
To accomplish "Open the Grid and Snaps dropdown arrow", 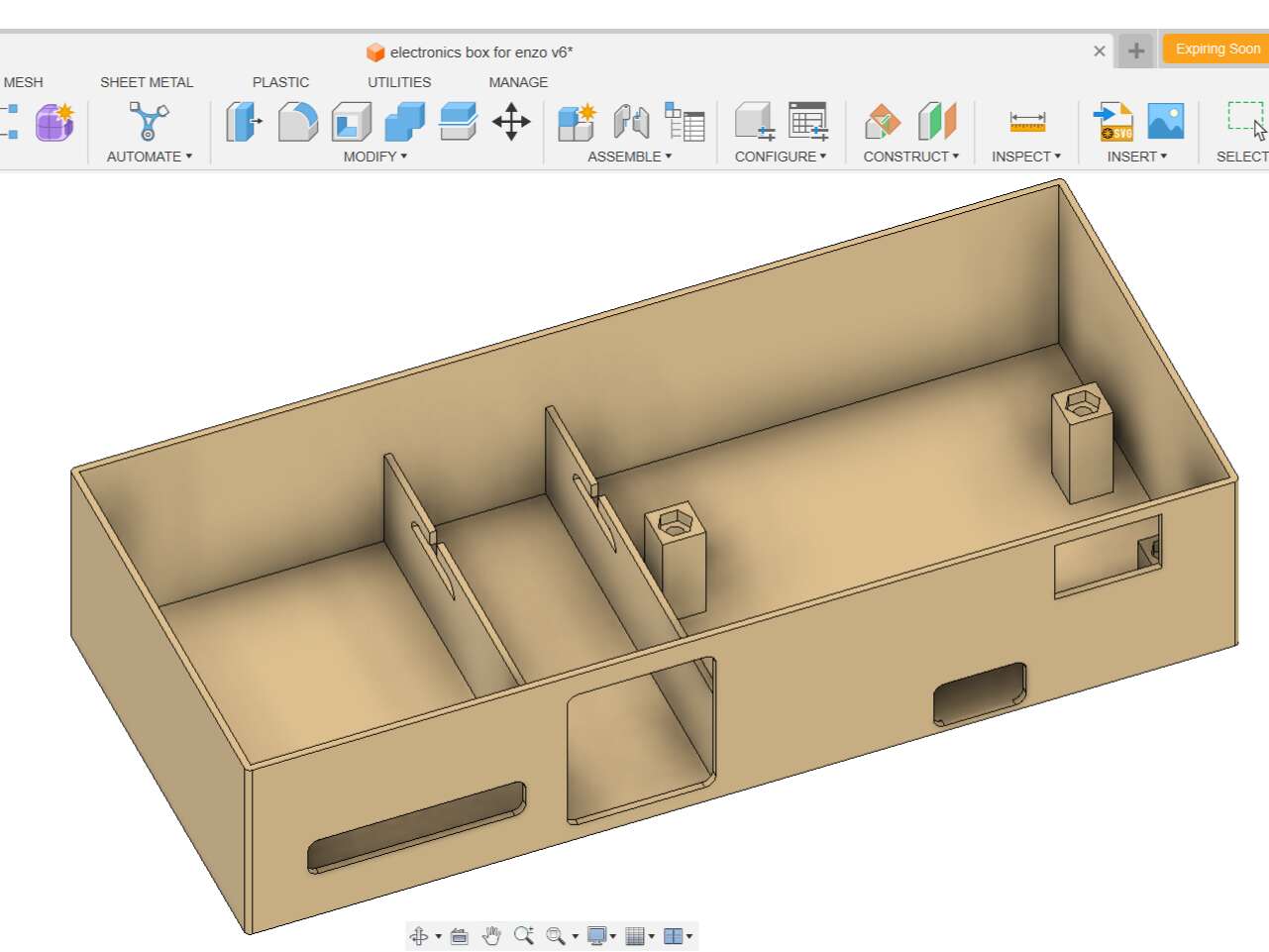I will coord(651,937).
